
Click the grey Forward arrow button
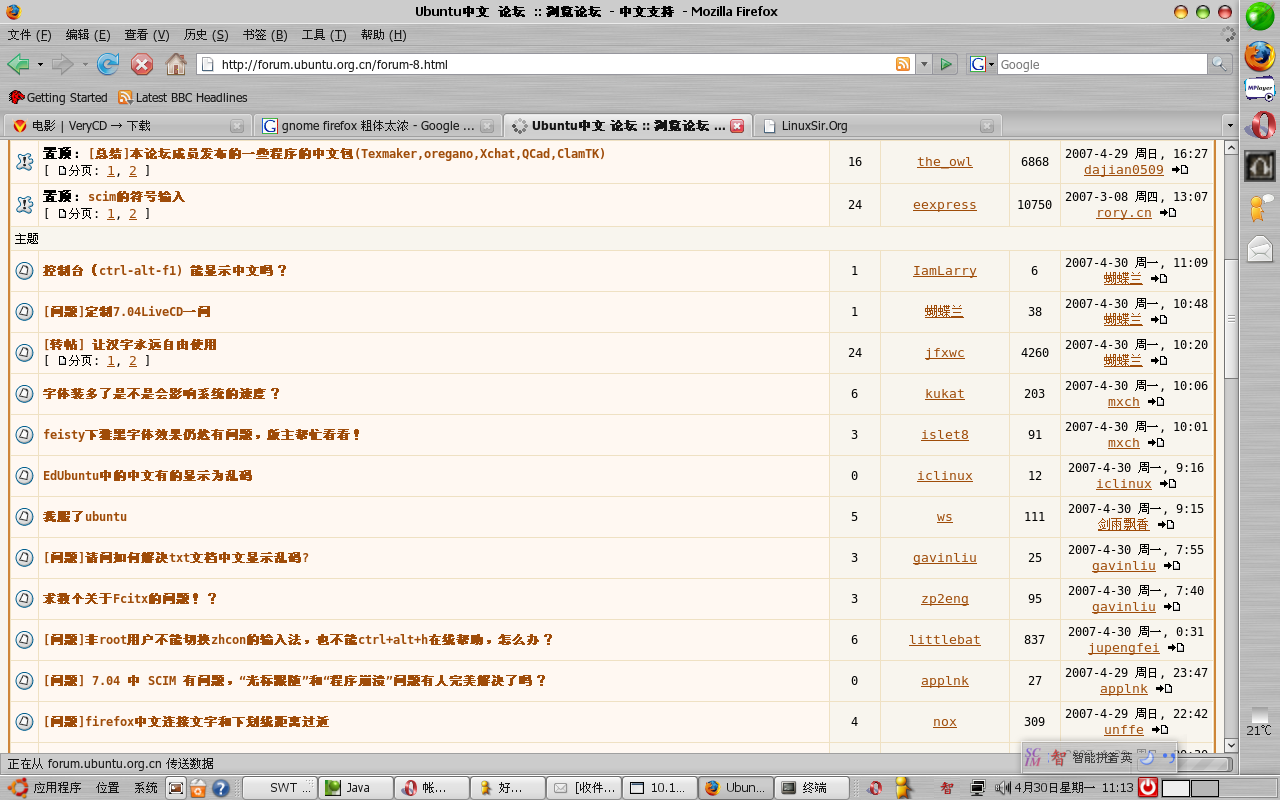(x=62, y=64)
